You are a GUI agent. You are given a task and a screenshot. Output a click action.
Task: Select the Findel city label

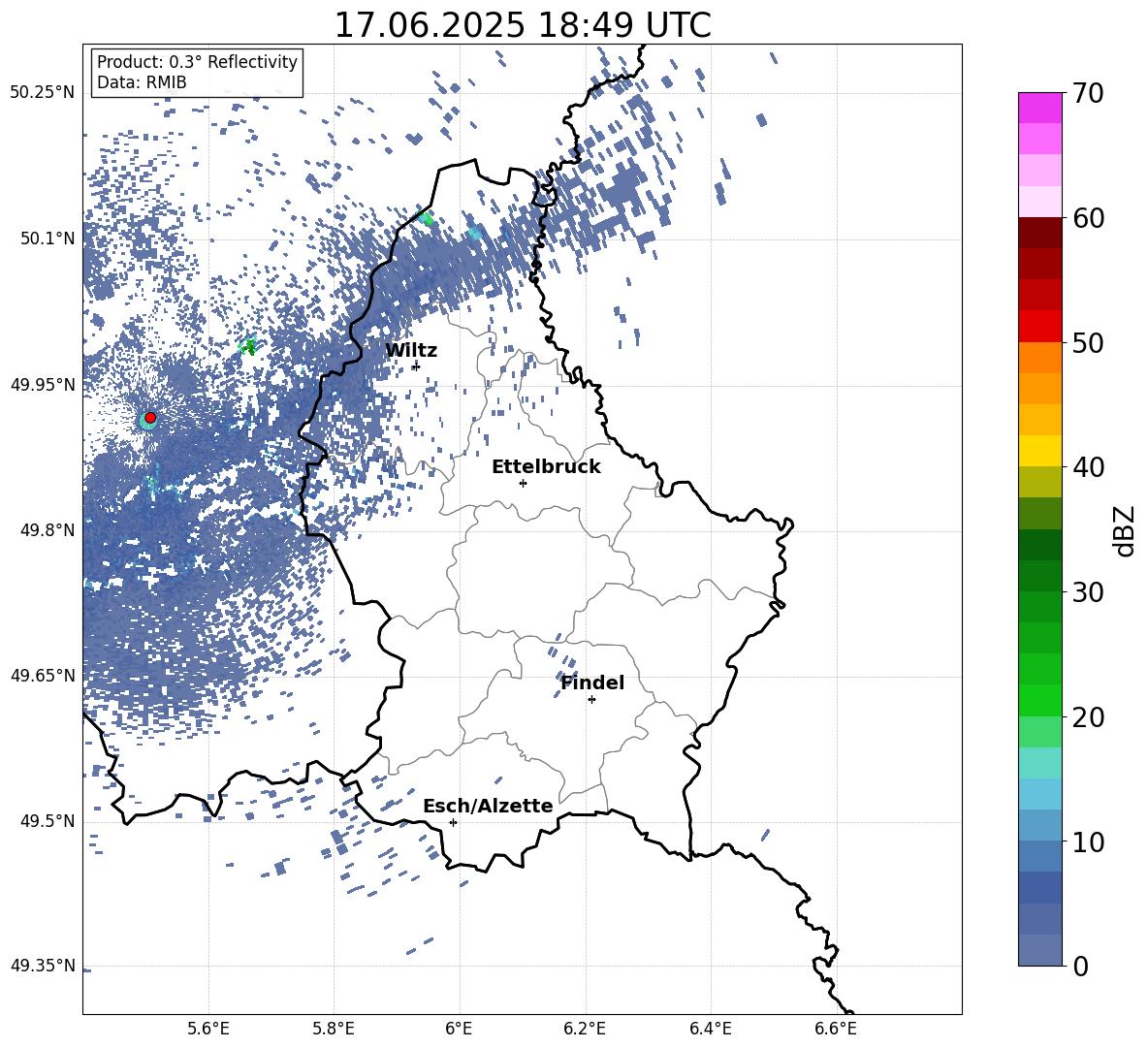592,683
